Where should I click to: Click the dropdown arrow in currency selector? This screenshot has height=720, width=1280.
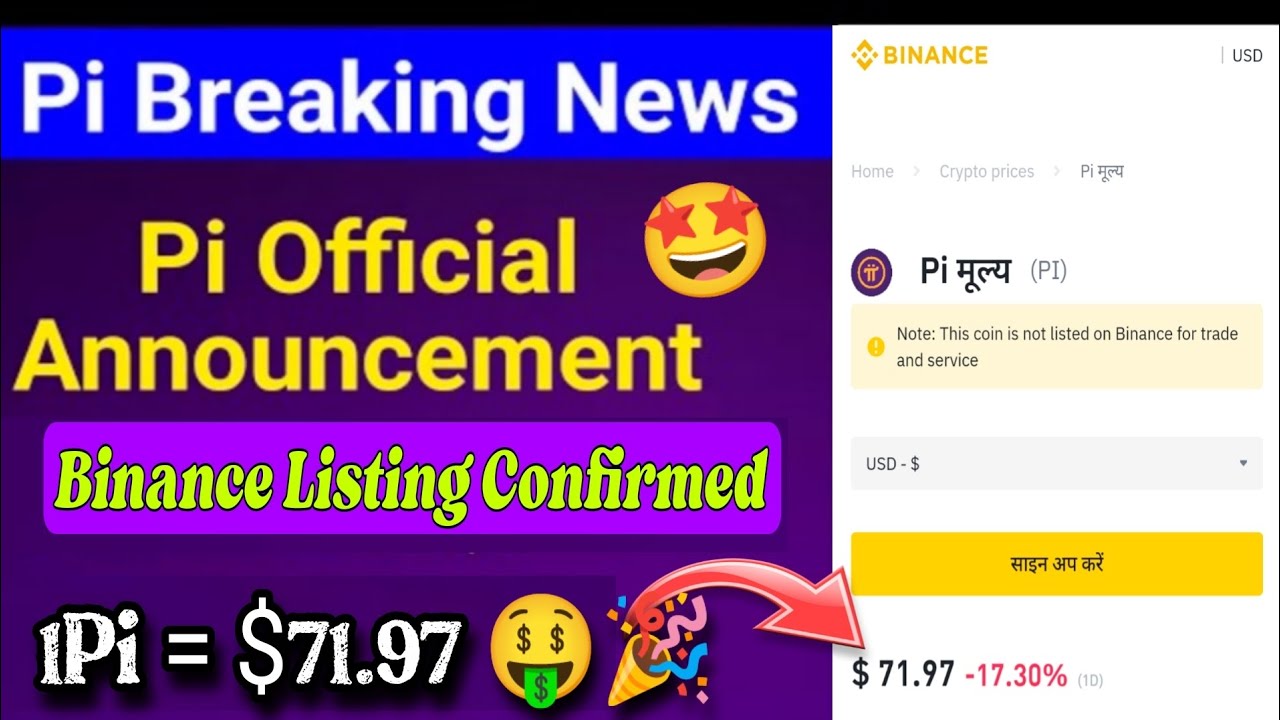click(1243, 464)
